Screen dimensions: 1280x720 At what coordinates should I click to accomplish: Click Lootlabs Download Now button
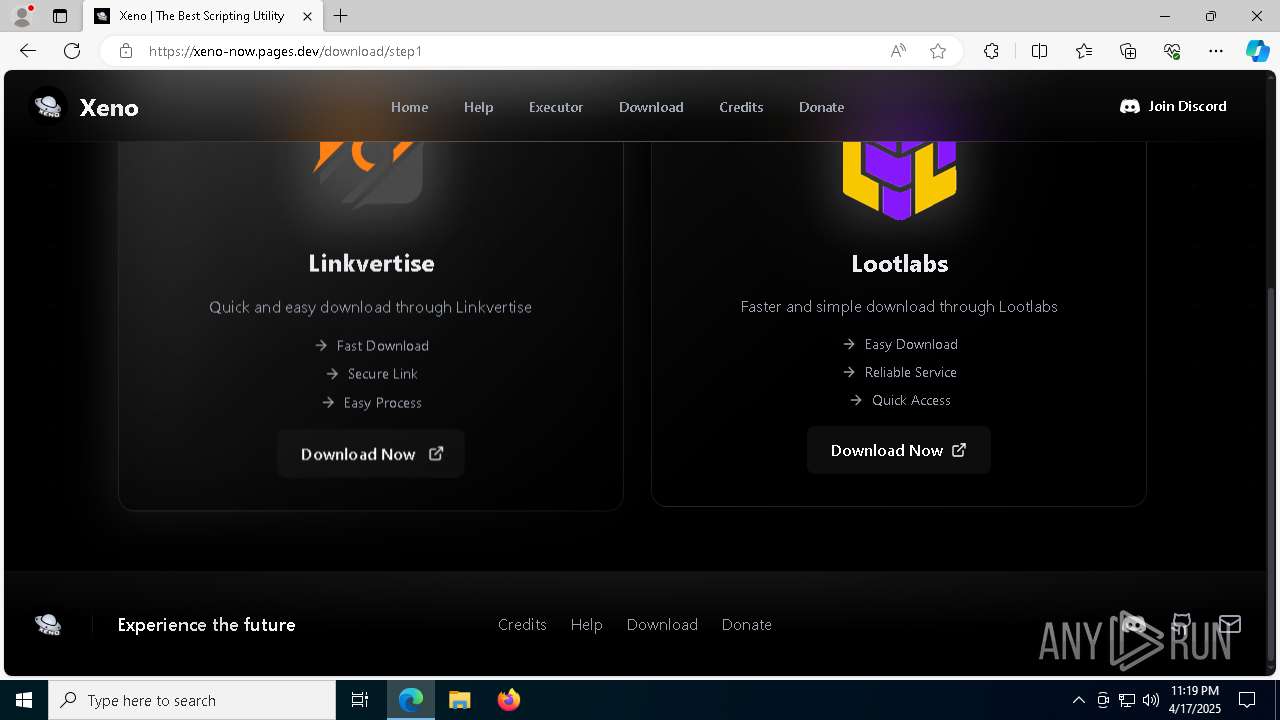pos(899,450)
